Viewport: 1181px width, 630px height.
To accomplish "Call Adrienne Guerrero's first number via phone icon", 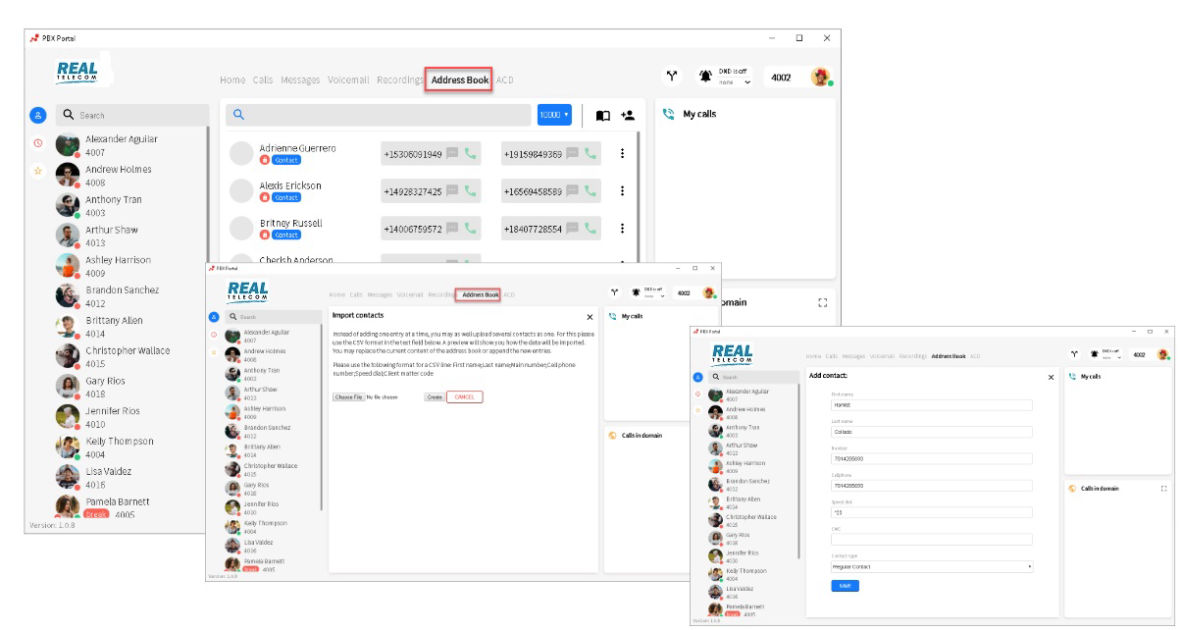I will pos(471,154).
